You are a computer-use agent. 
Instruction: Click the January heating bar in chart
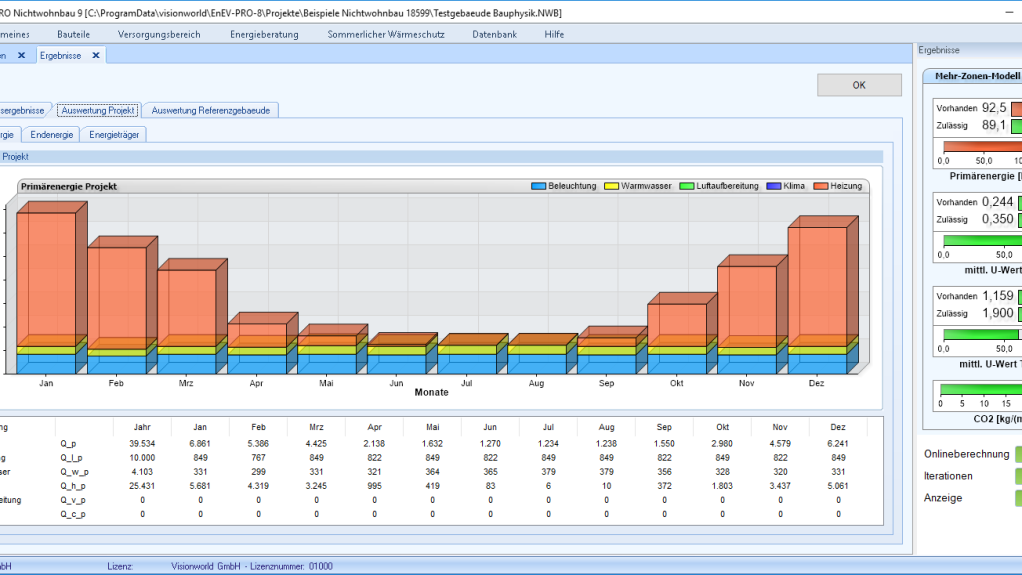(x=46, y=274)
